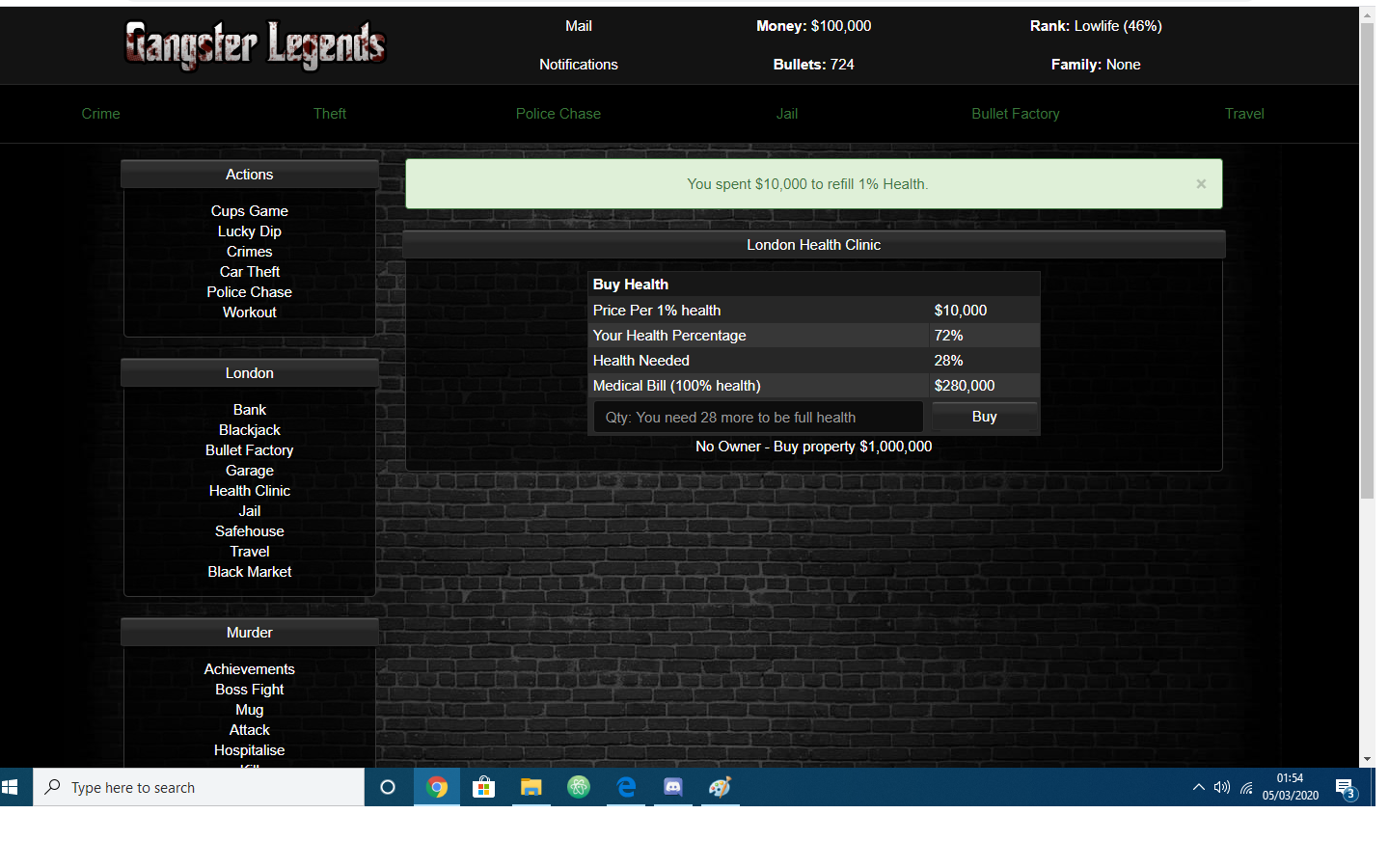The width and height of the screenshot is (1389, 868).
Task: Click the Gangster Legends logo
Action: (x=256, y=45)
